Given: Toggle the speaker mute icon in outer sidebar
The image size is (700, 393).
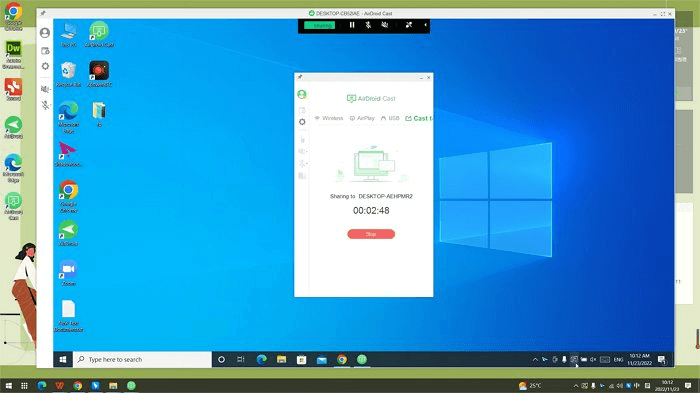Looking at the screenshot, I should 45,89.
